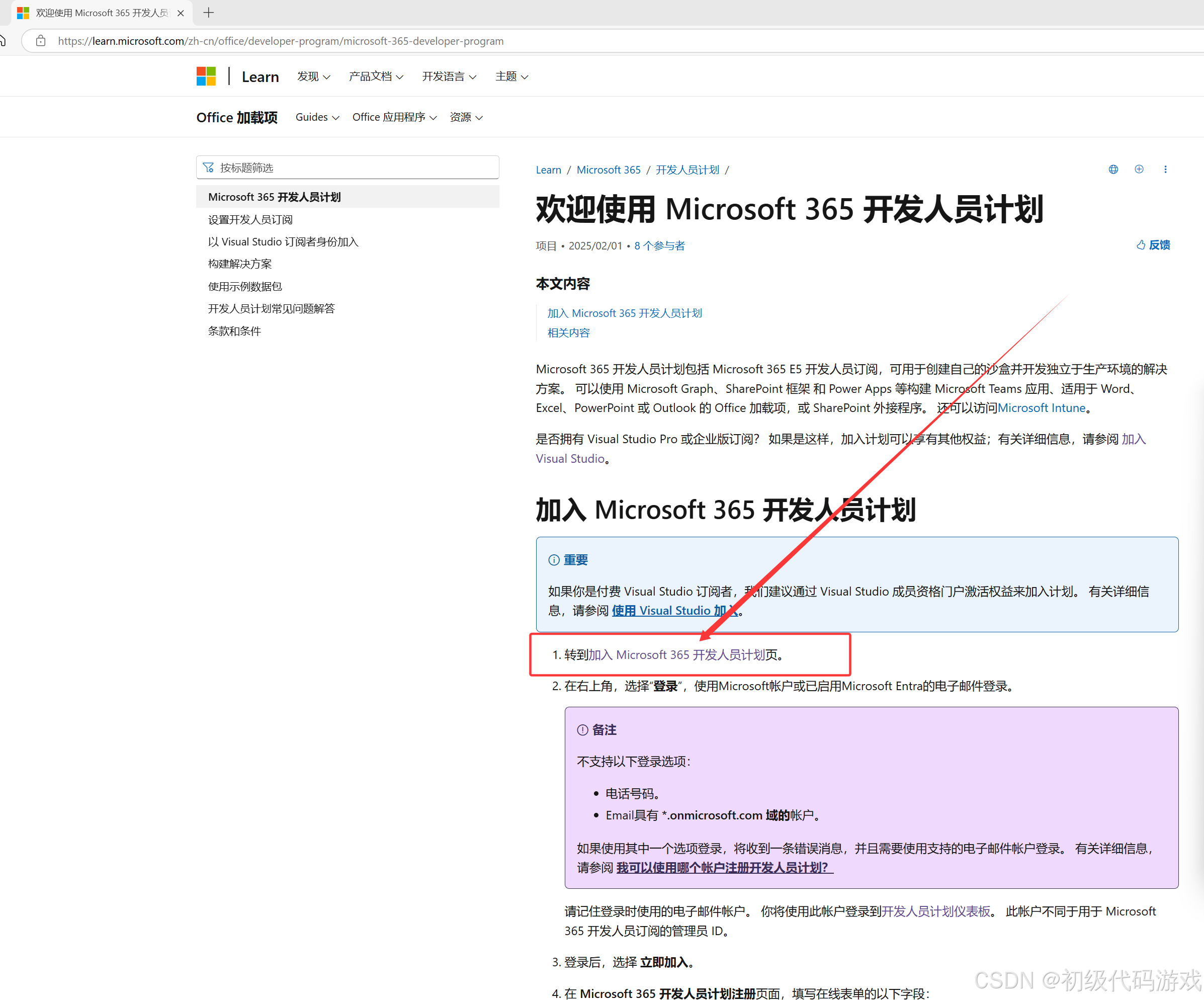Open the 开发语言 dropdown
The height and width of the screenshot is (1000, 1204).
tap(448, 76)
